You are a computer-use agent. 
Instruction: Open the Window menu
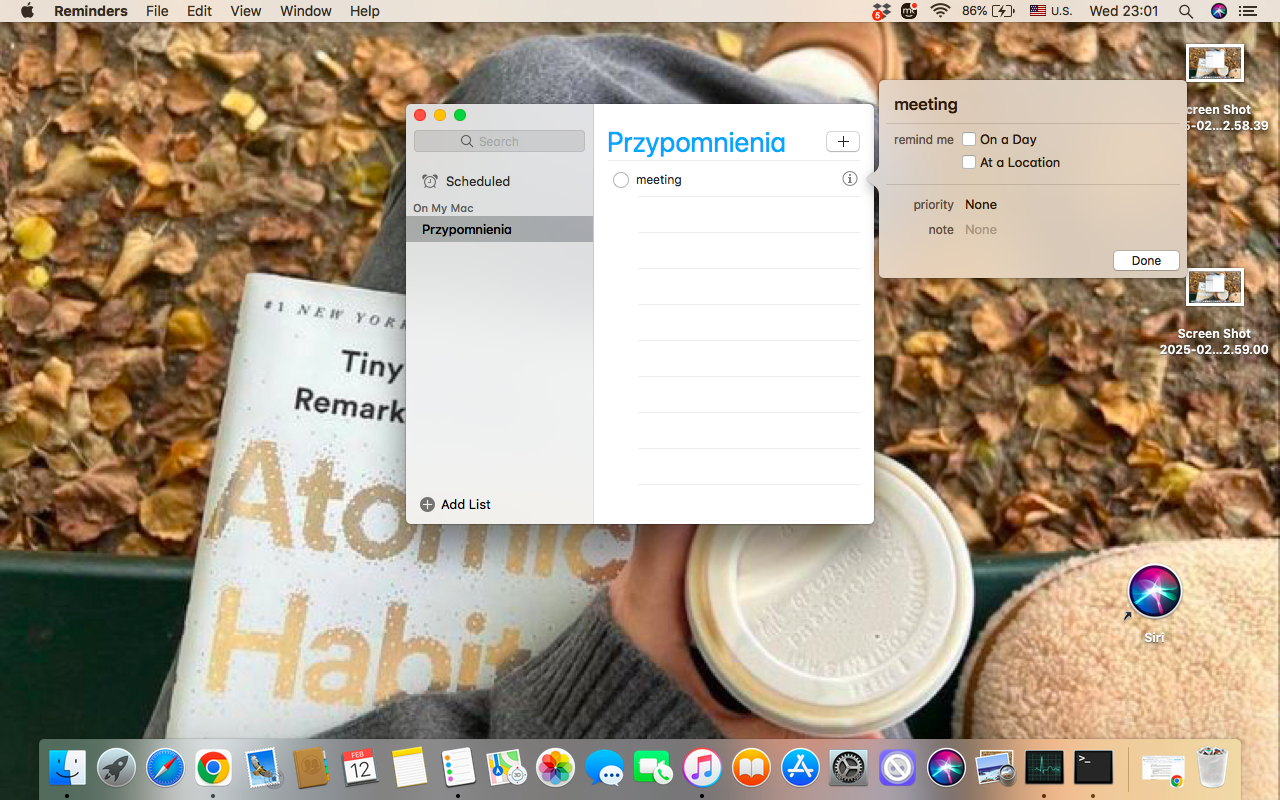305,11
